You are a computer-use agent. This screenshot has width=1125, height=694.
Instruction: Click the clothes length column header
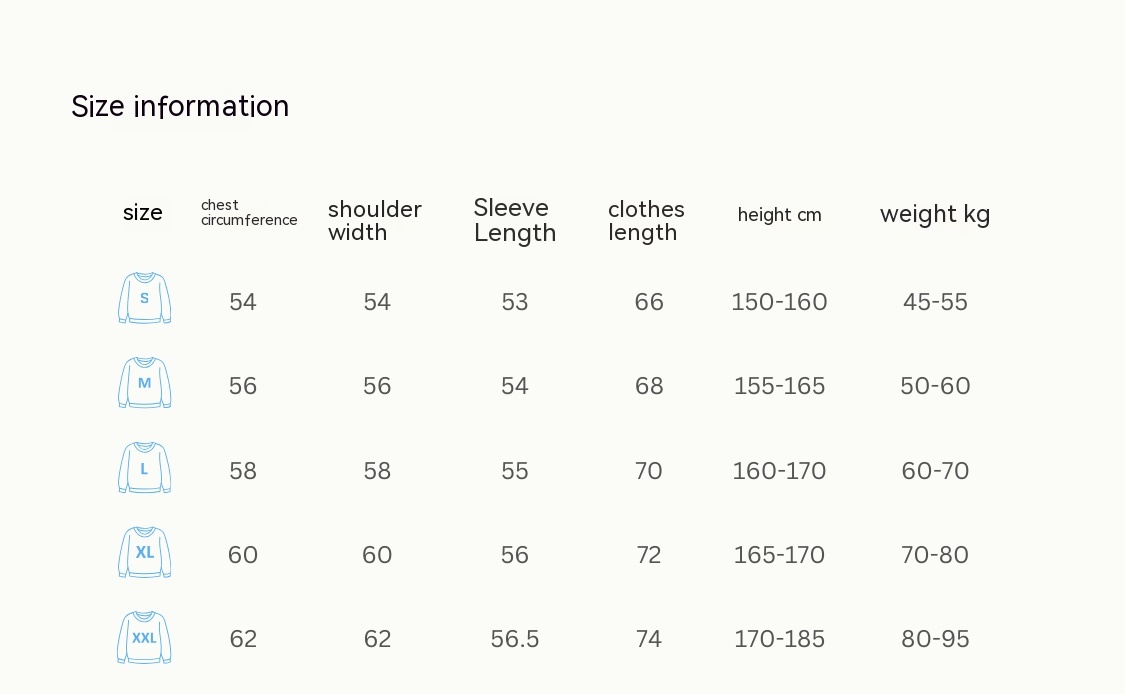pyautogui.click(x=646, y=221)
